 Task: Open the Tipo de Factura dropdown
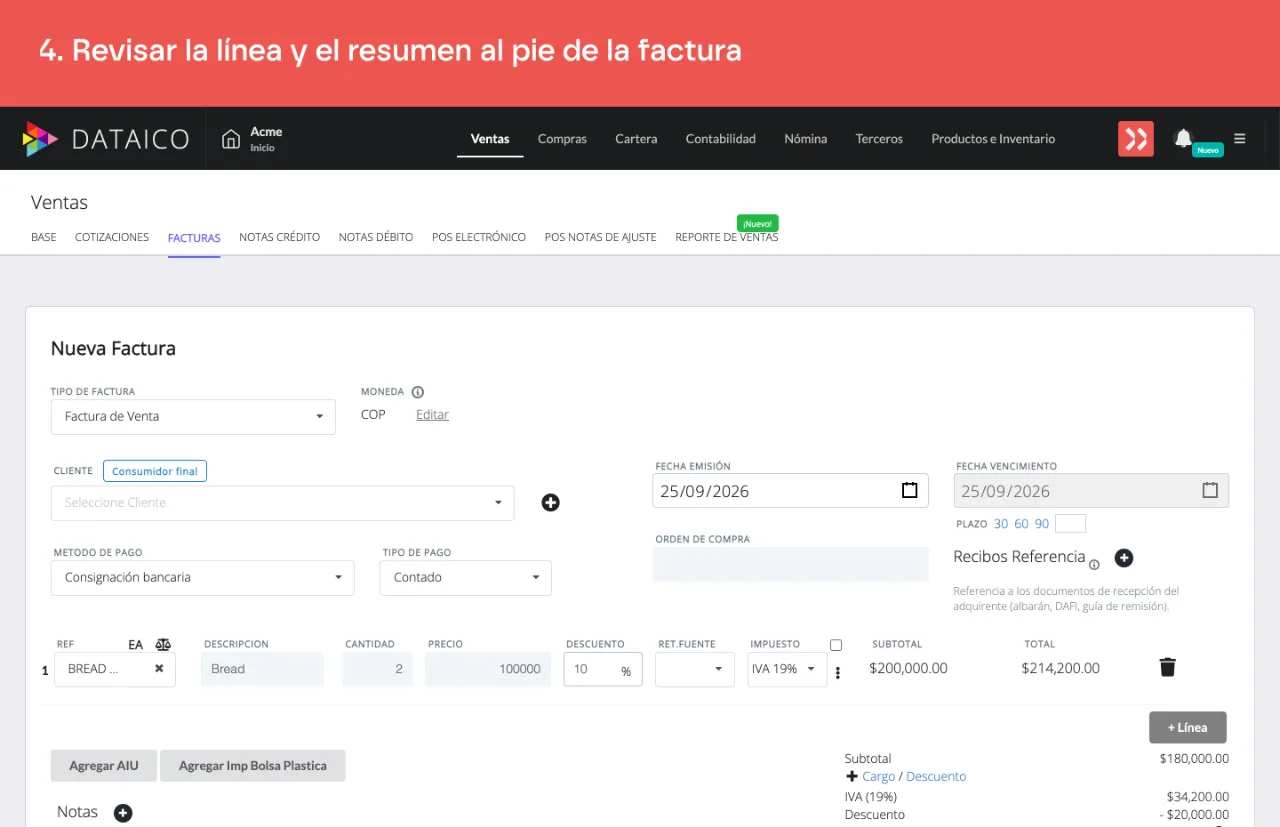point(193,417)
